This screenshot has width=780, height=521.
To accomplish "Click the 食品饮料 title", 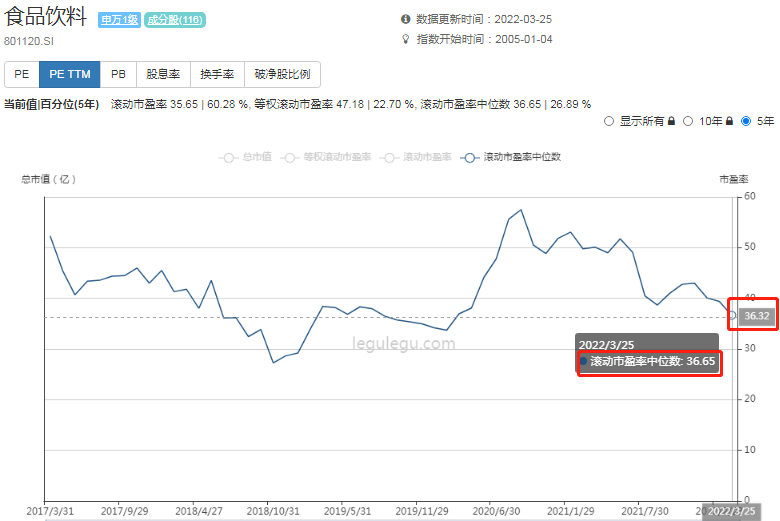I will pos(46,16).
